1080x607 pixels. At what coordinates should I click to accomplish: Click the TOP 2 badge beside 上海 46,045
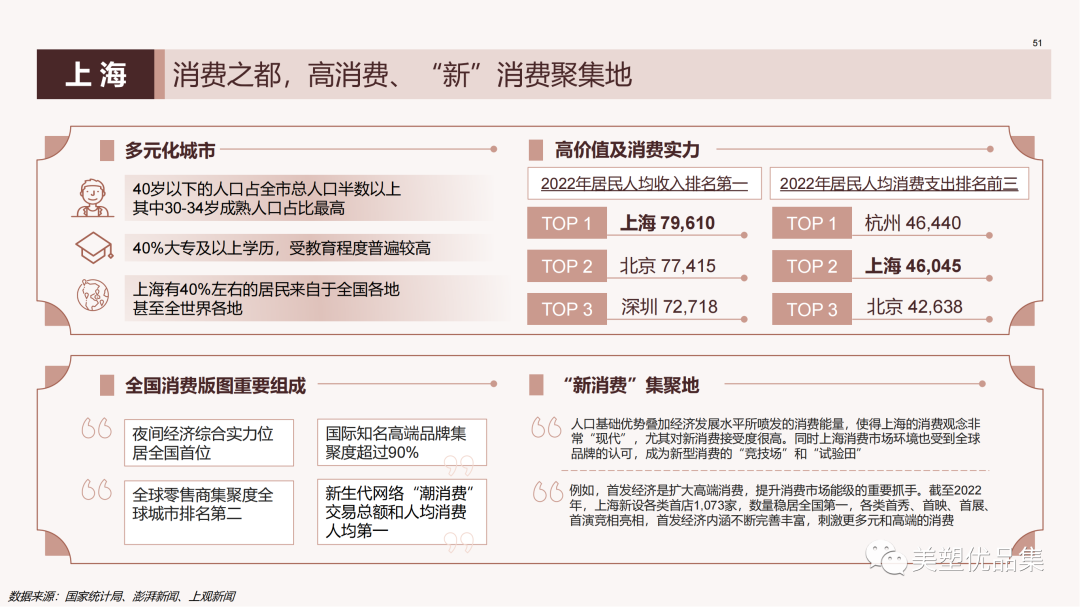812,266
